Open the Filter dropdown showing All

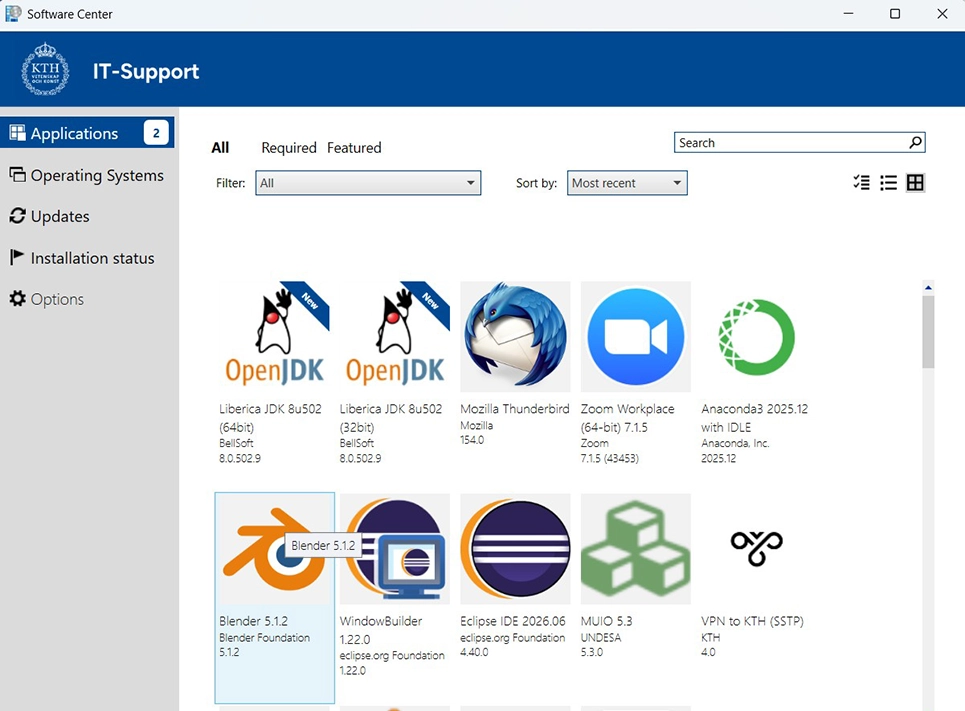point(368,183)
